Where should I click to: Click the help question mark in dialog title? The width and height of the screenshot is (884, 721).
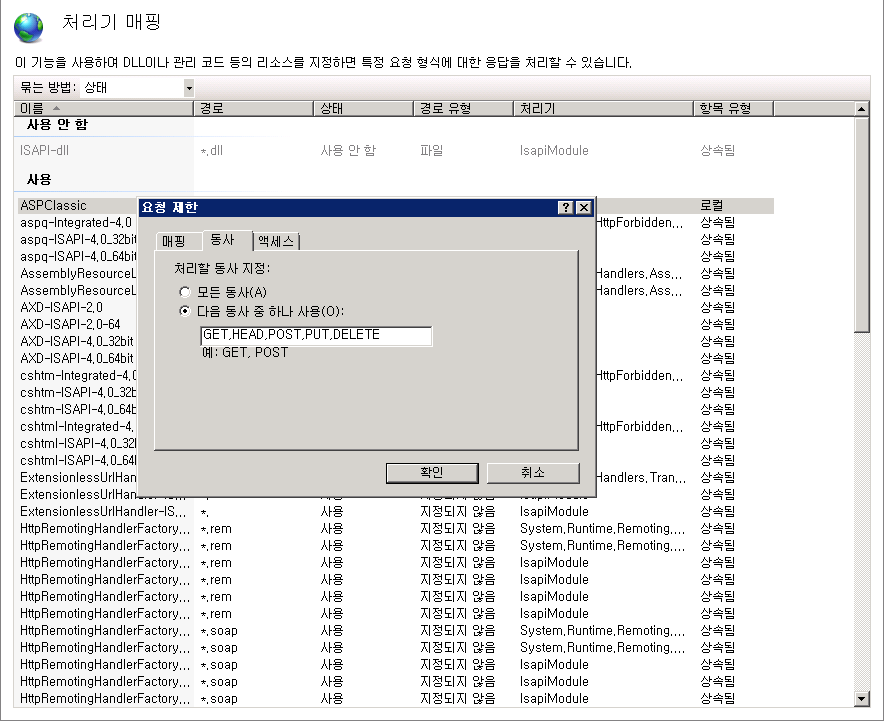coord(565,207)
